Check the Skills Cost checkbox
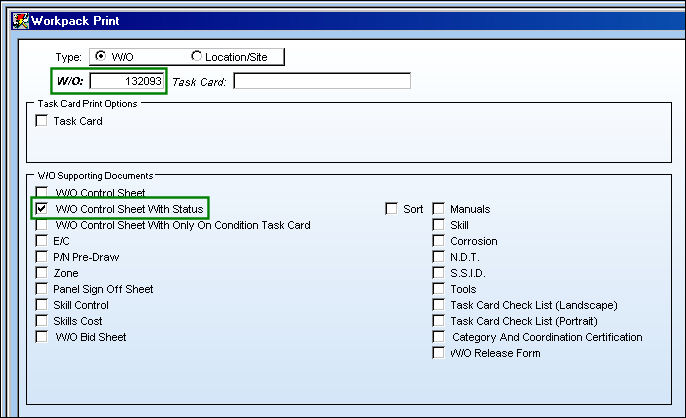 point(41,320)
